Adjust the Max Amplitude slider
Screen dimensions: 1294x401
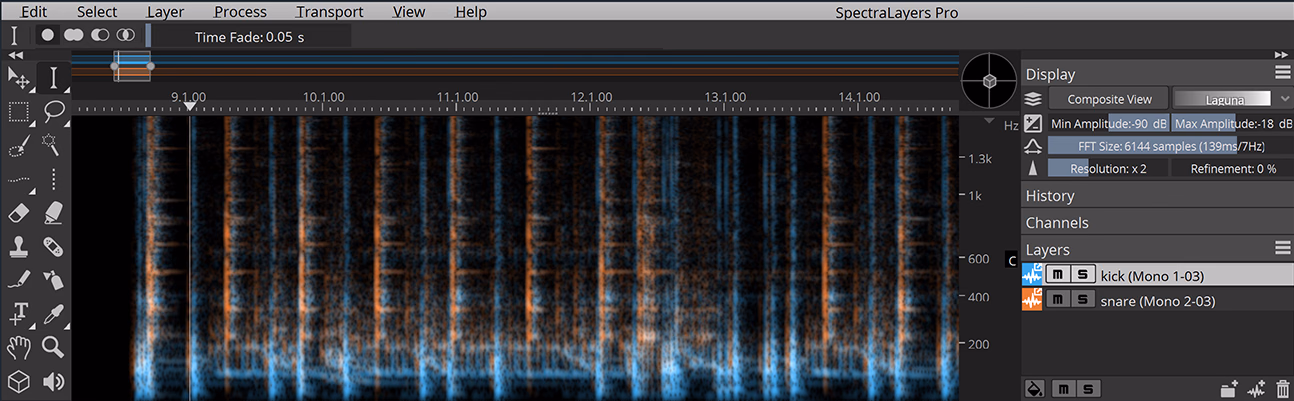coord(1232,124)
